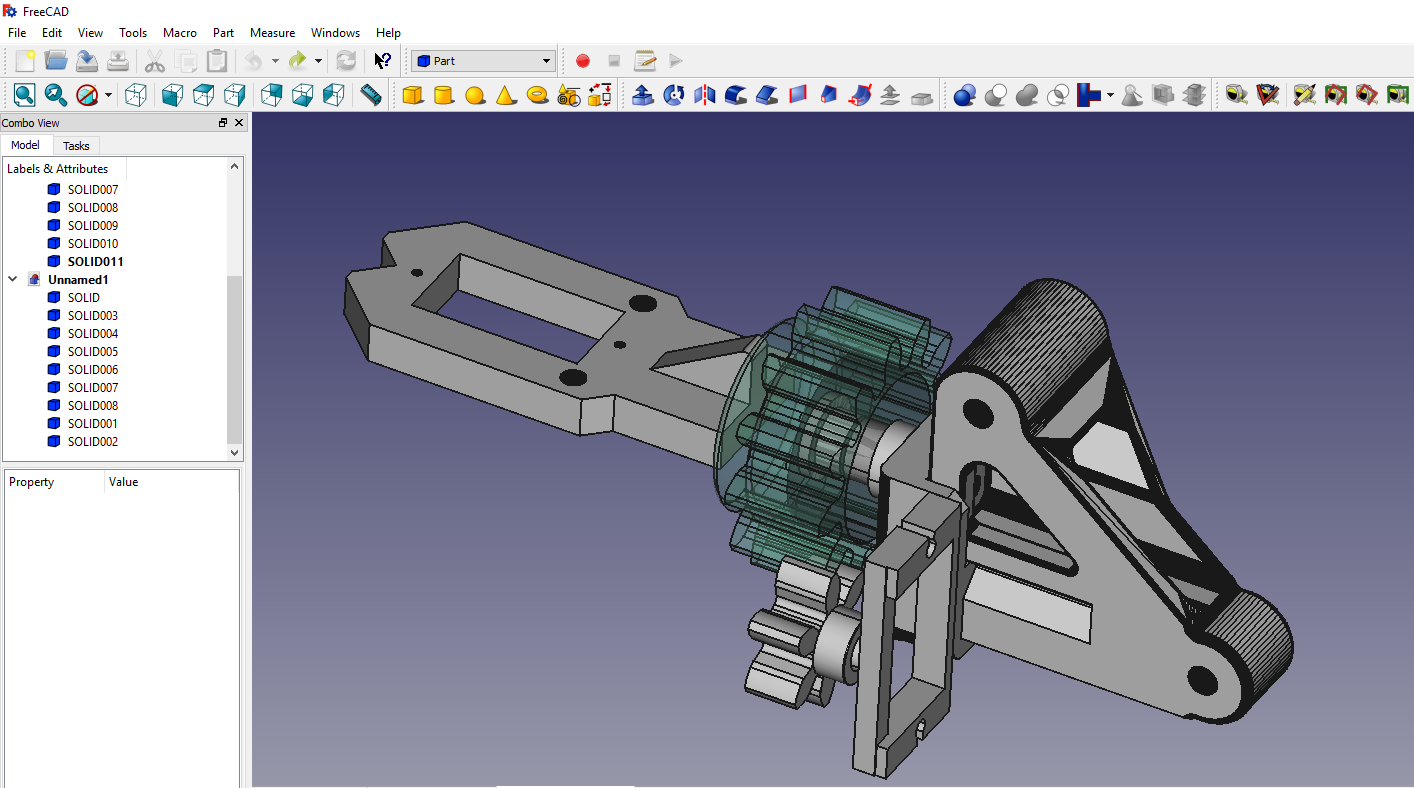Open the draw style dropdown arrow

(109, 95)
